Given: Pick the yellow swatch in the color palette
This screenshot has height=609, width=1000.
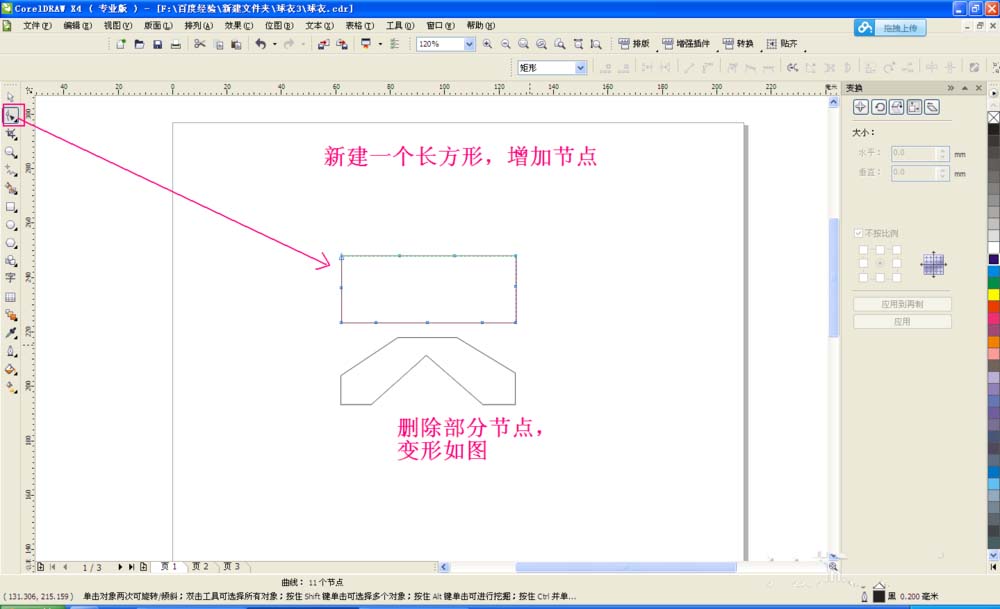Looking at the screenshot, I should pos(993,296).
